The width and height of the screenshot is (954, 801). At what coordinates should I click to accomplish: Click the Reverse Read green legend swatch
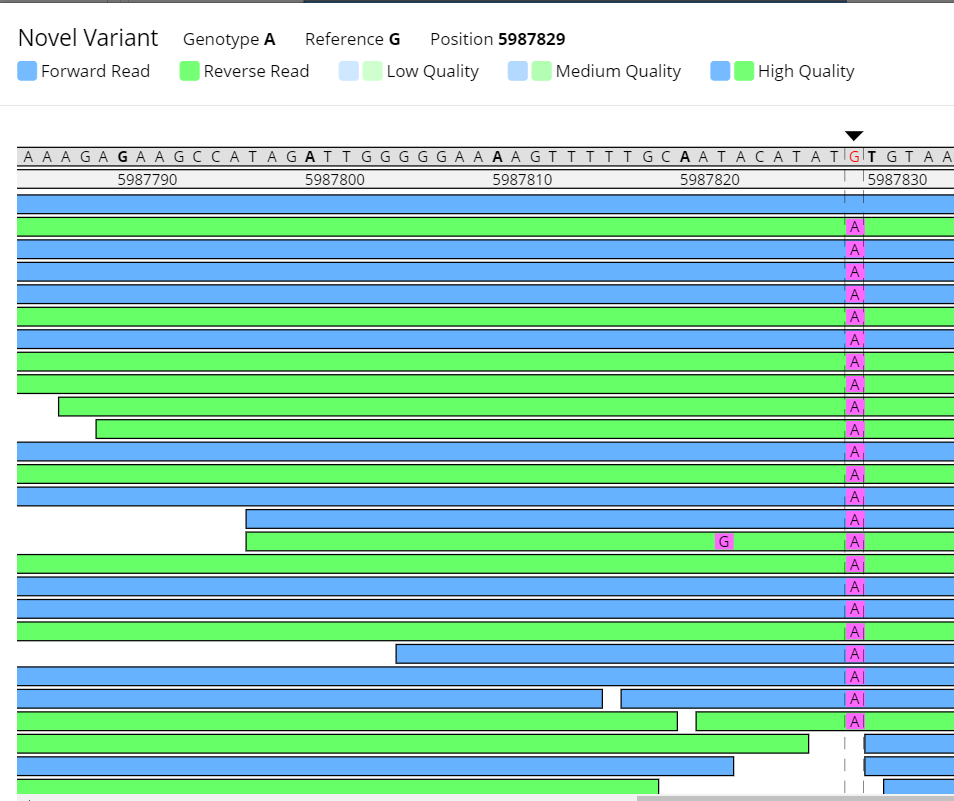(x=190, y=71)
